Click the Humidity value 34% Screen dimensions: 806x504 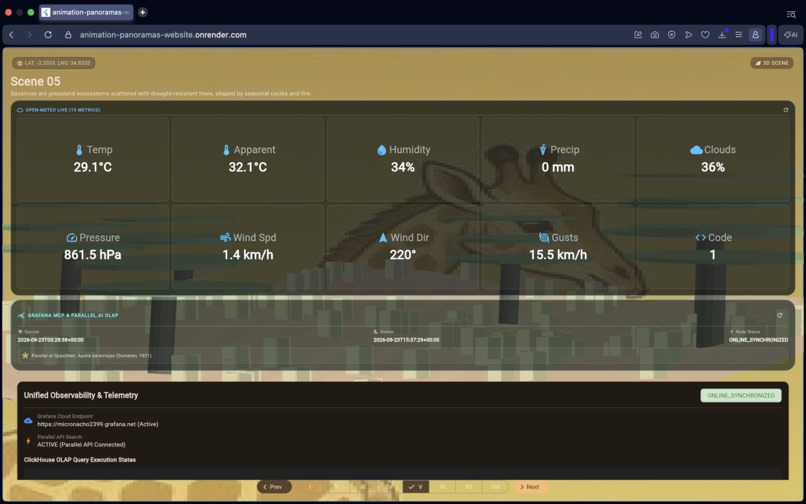pyautogui.click(x=402, y=167)
